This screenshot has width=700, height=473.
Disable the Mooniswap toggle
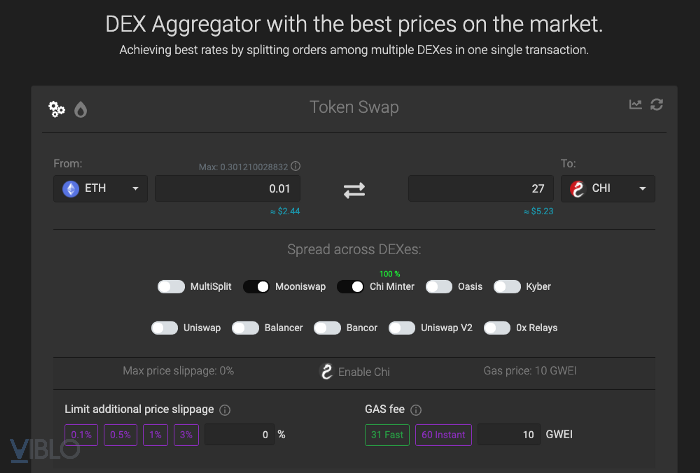(x=256, y=287)
